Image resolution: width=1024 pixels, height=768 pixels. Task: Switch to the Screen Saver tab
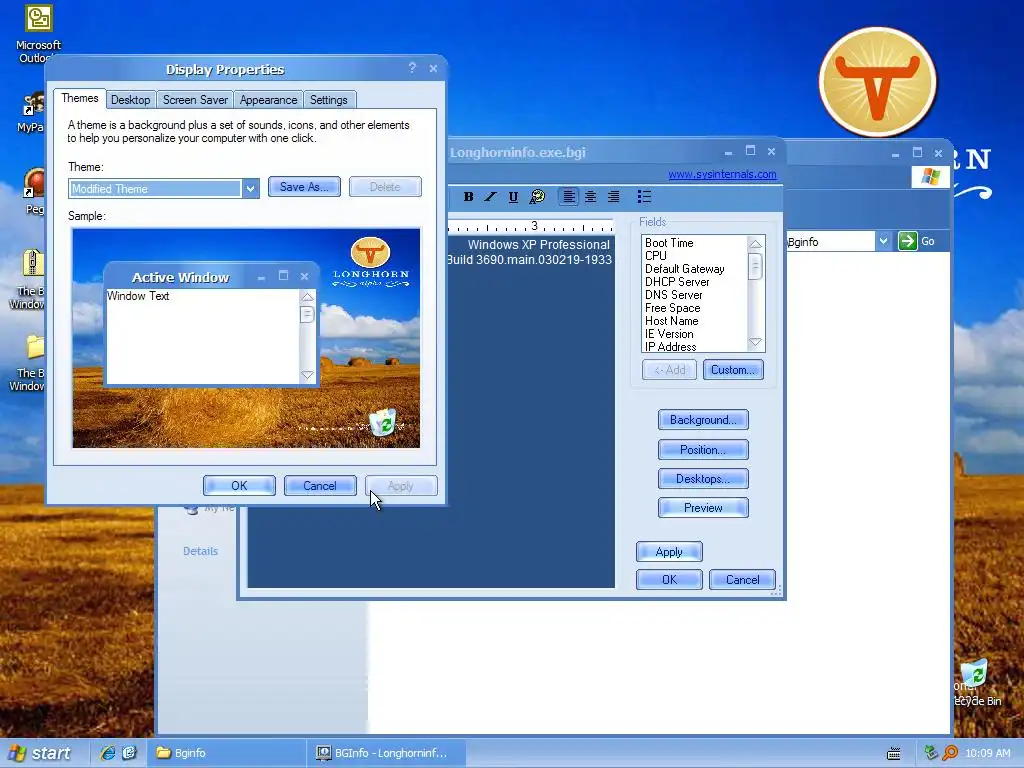tap(195, 100)
